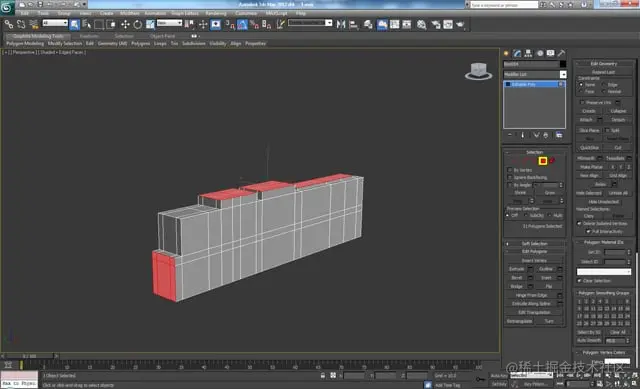This screenshot has height=389, width=640.
Task: Toggle the Preserve UVs checkbox
Action: [x=582, y=102]
